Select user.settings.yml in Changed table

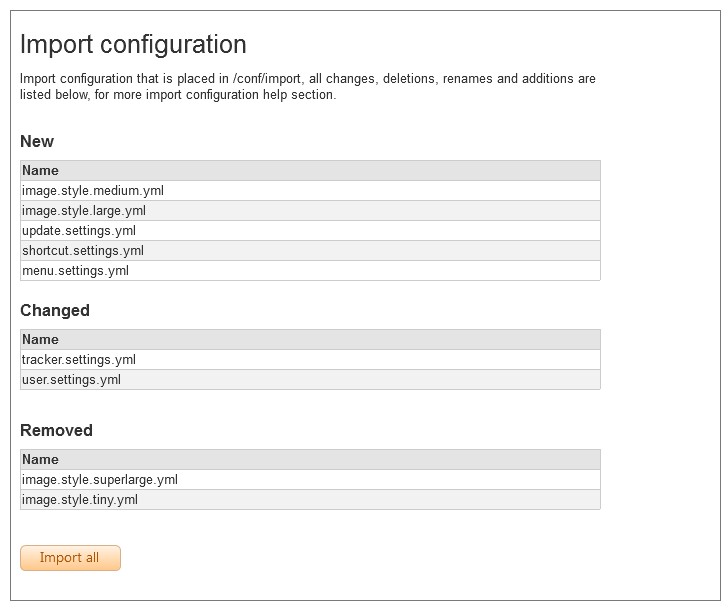point(310,380)
